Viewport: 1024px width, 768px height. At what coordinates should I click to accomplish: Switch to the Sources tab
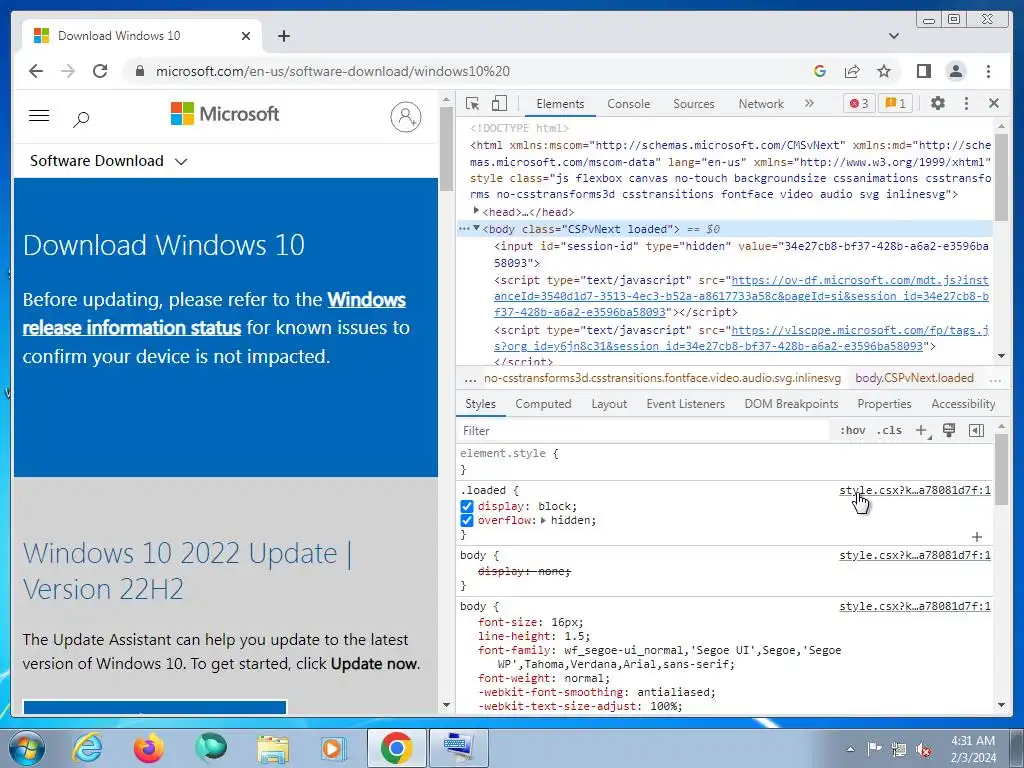click(694, 104)
